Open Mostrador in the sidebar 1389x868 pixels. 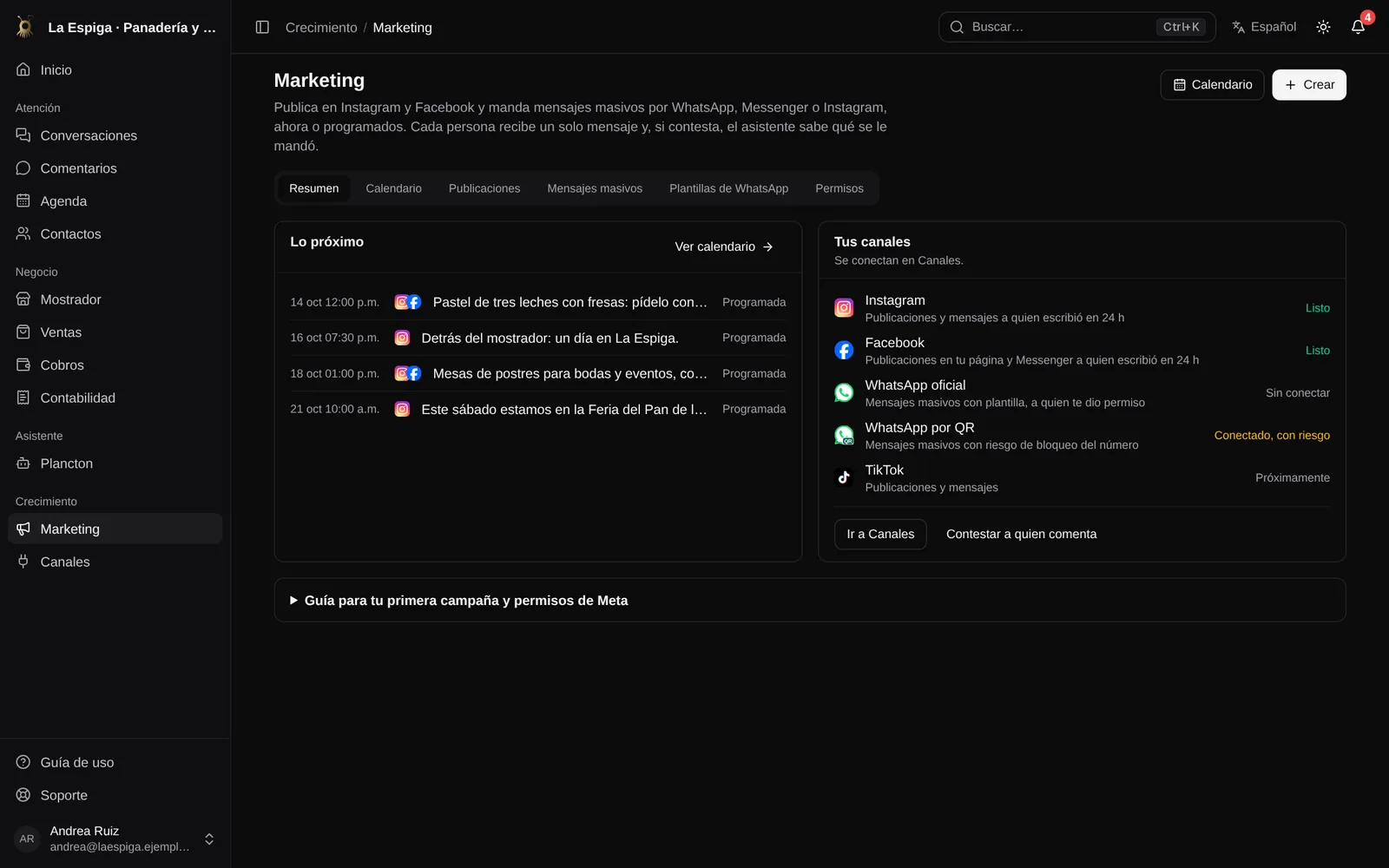point(115,299)
